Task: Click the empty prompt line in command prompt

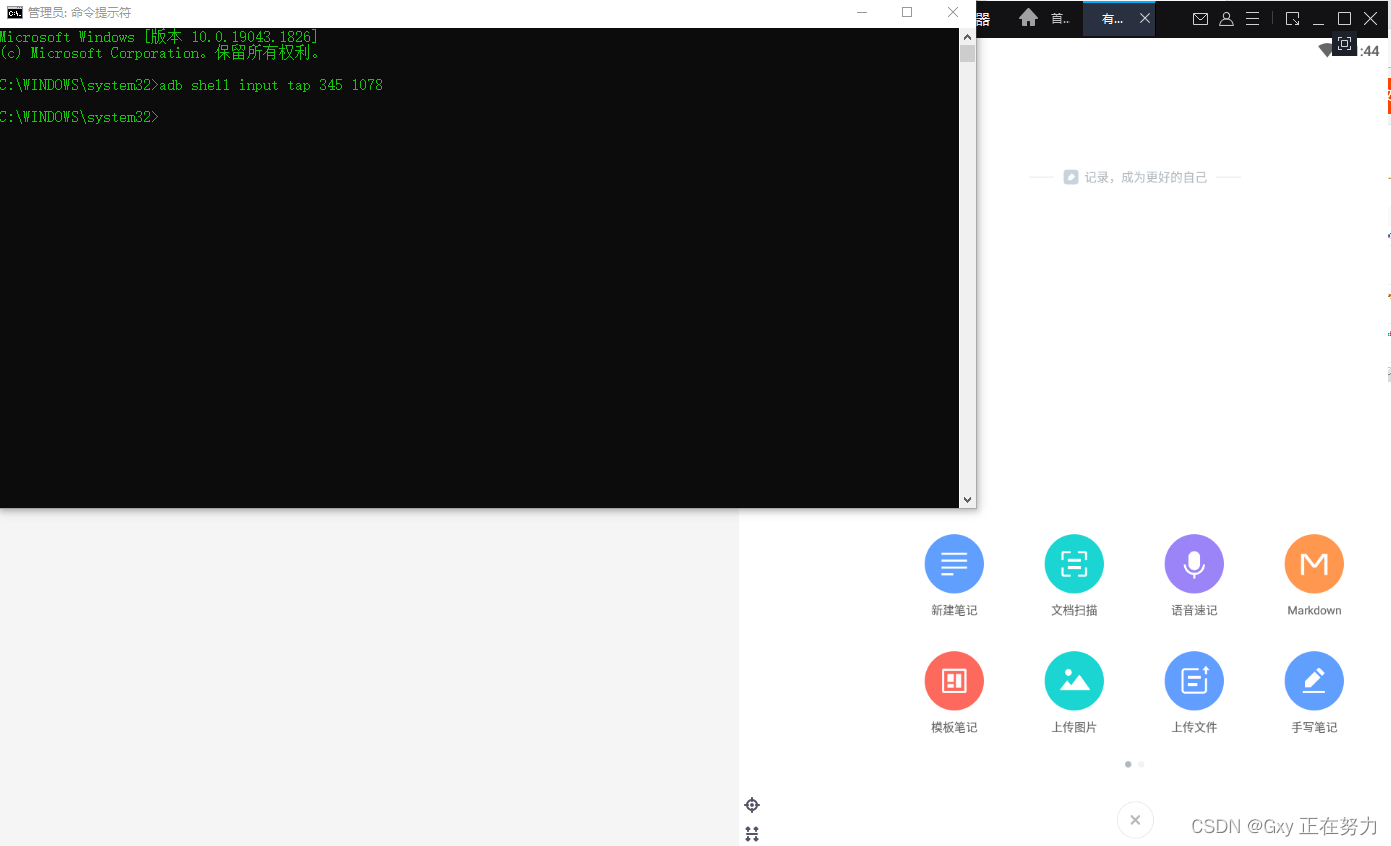Action: coord(79,117)
